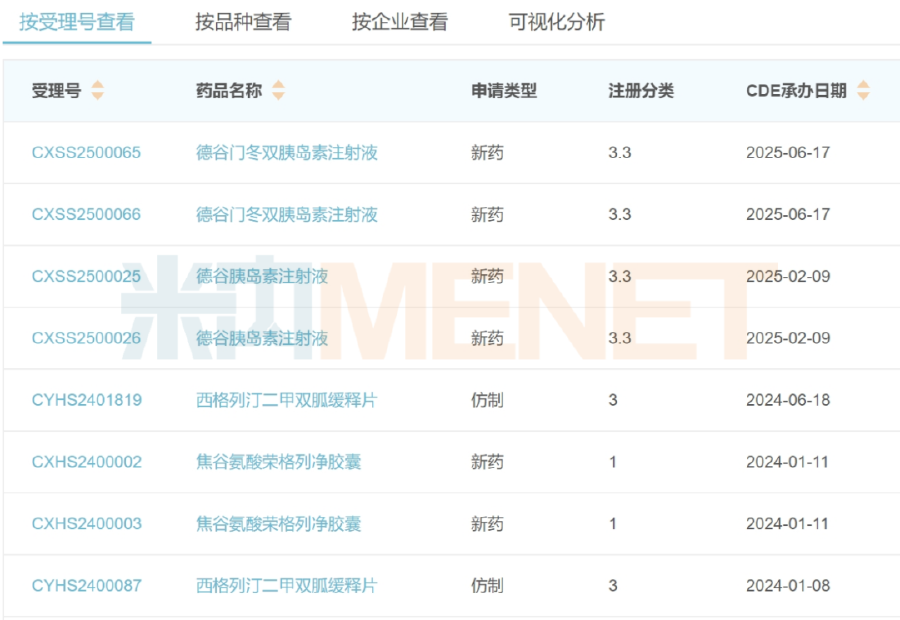Switch to 按受理号查看 tab
This screenshot has height=620, width=900.
[x=77, y=22]
